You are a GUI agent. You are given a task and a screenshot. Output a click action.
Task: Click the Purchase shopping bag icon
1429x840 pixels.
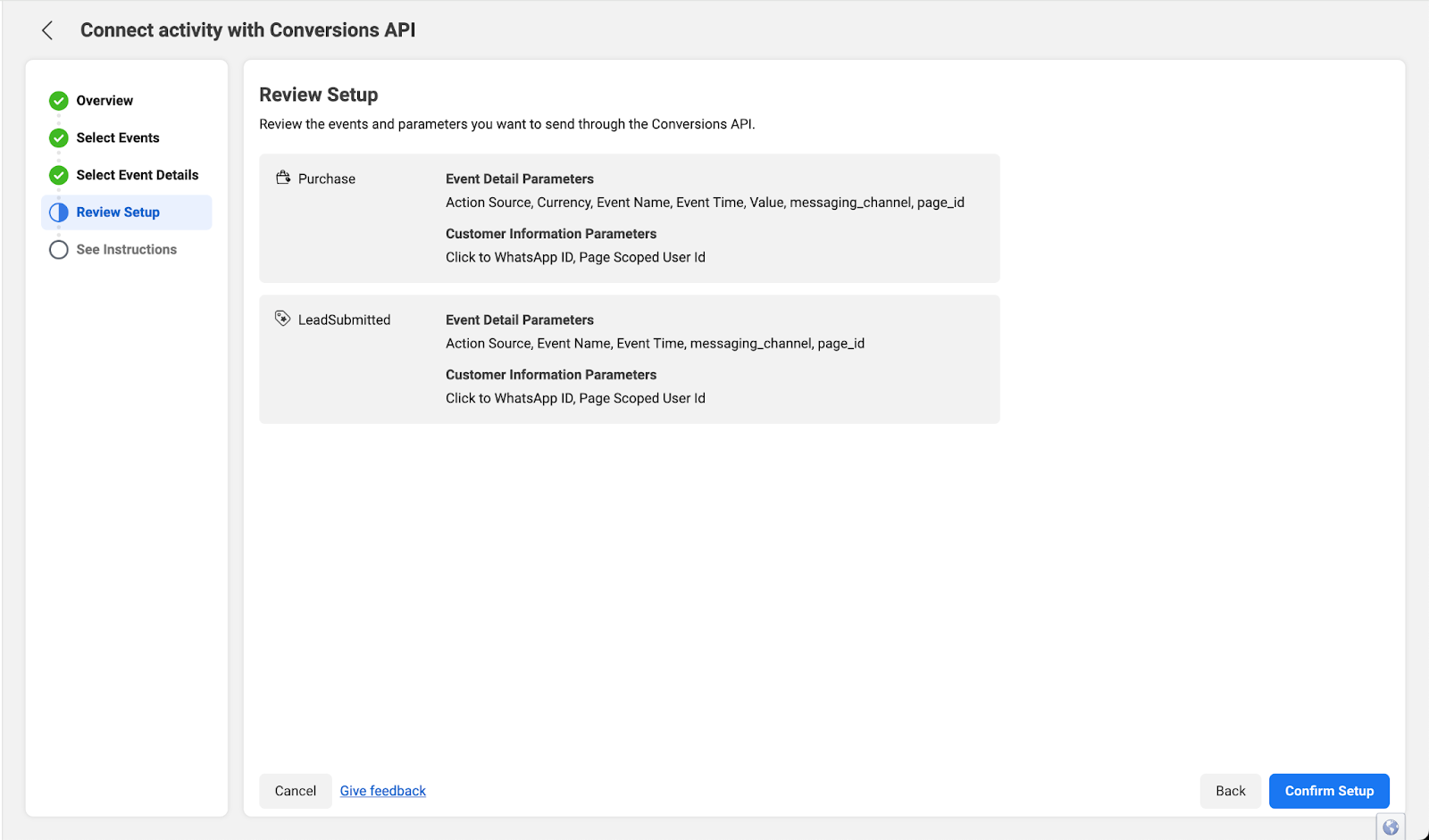pos(283,178)
